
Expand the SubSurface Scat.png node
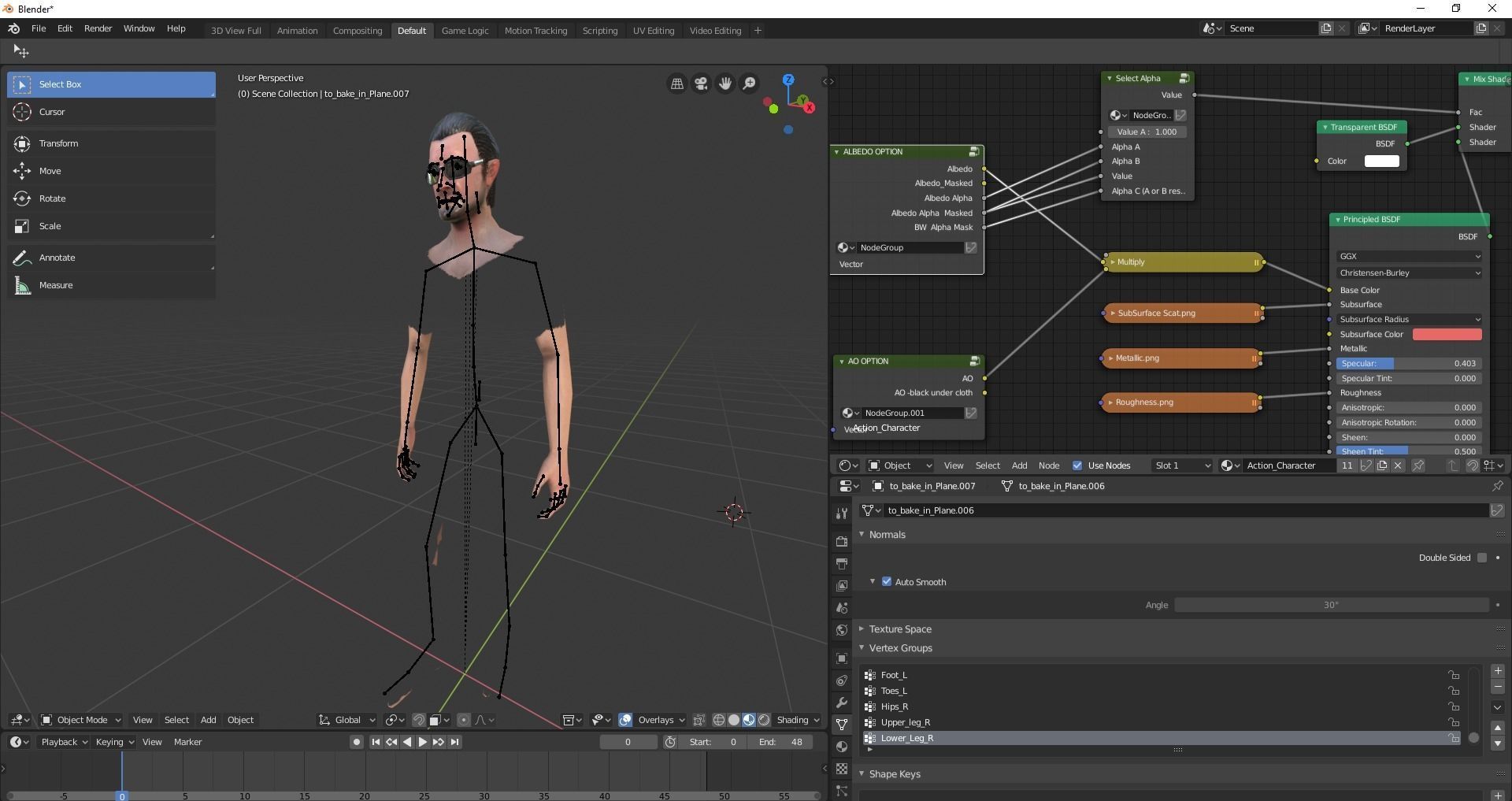[1112, 313]
